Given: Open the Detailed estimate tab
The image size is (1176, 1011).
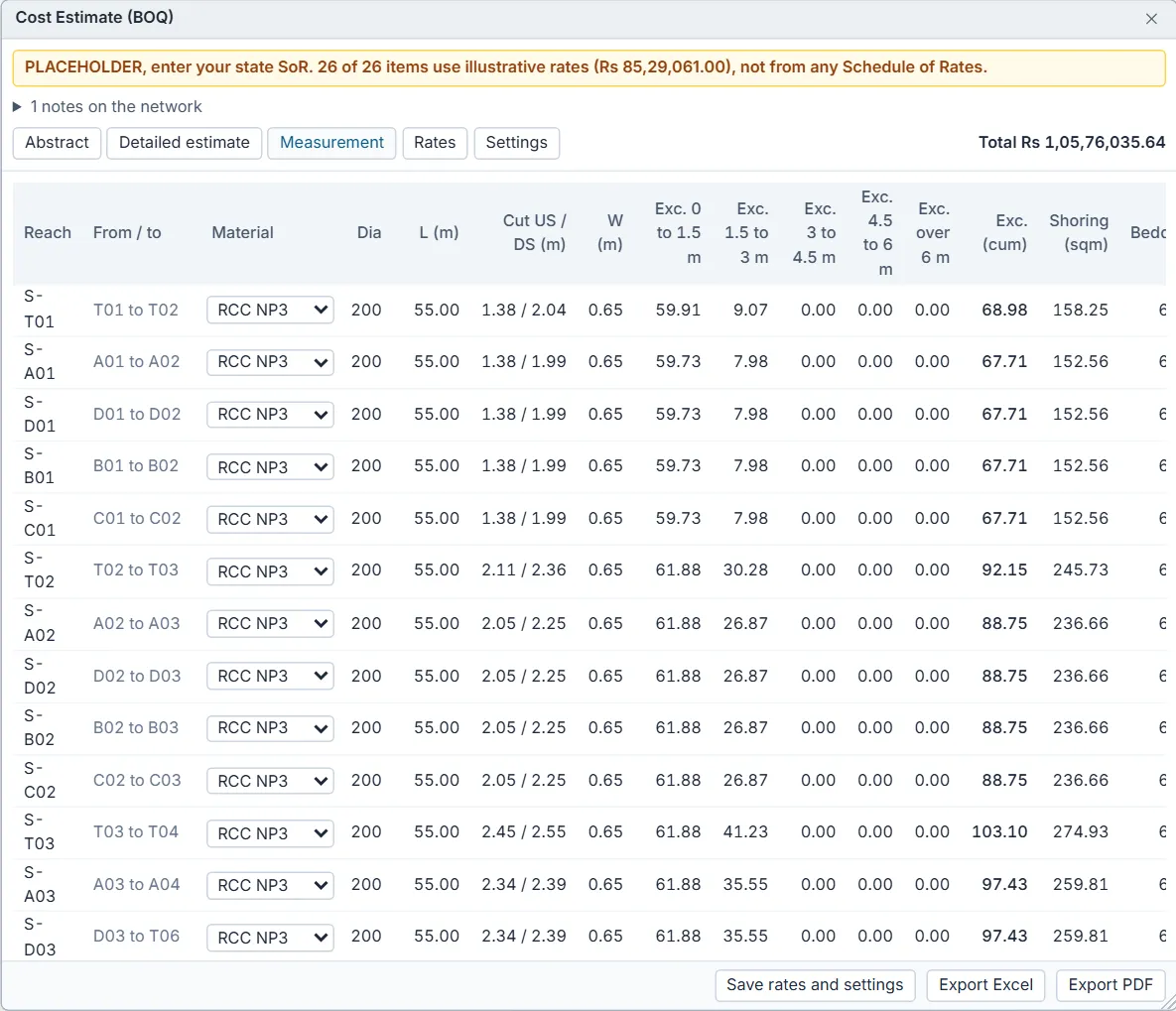Looking at the screenshot, I should click(x=185, y=143).
